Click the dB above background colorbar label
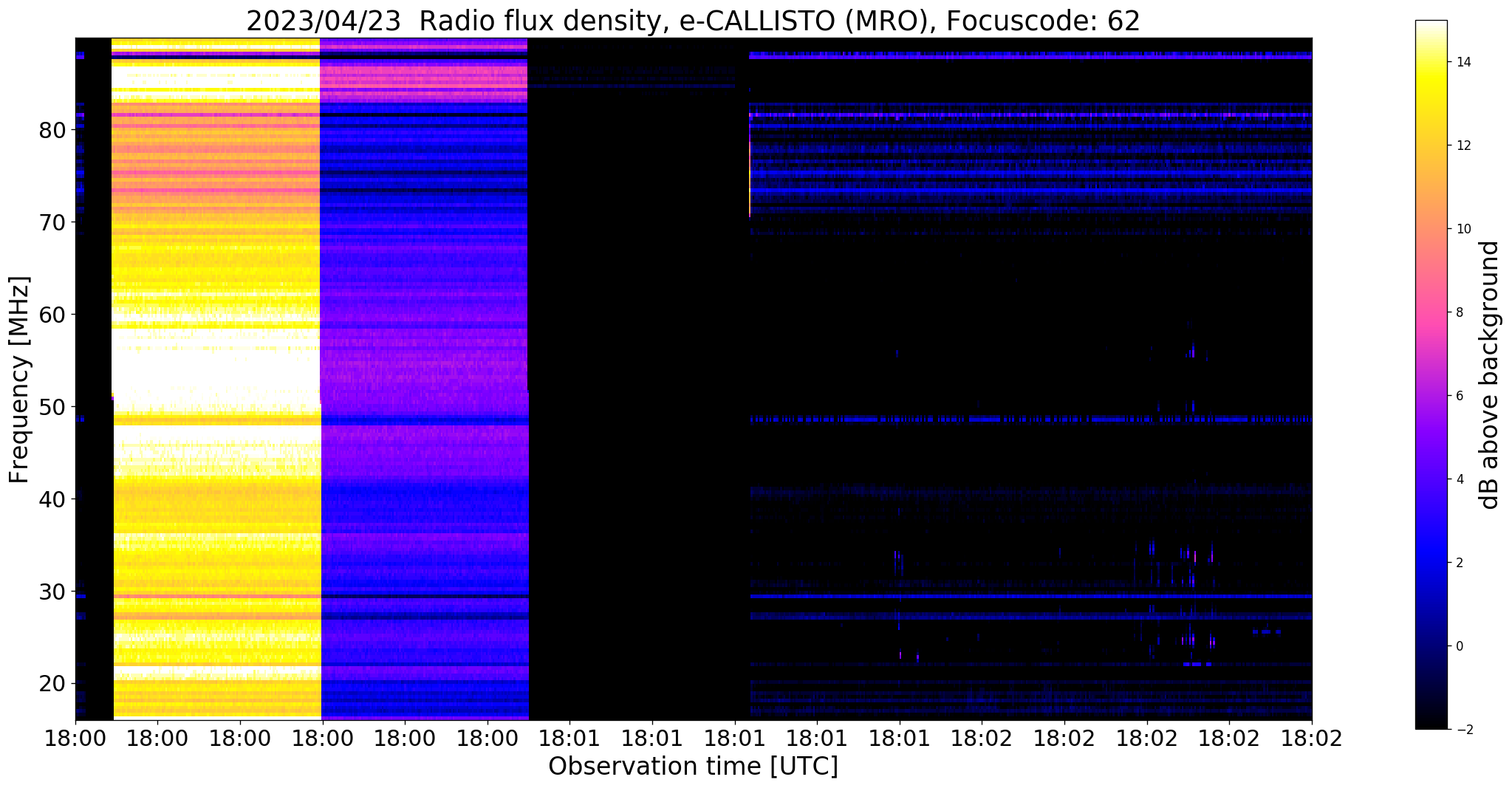The width and height of the screenshot is (1512, 788). tap(1490, 375)
